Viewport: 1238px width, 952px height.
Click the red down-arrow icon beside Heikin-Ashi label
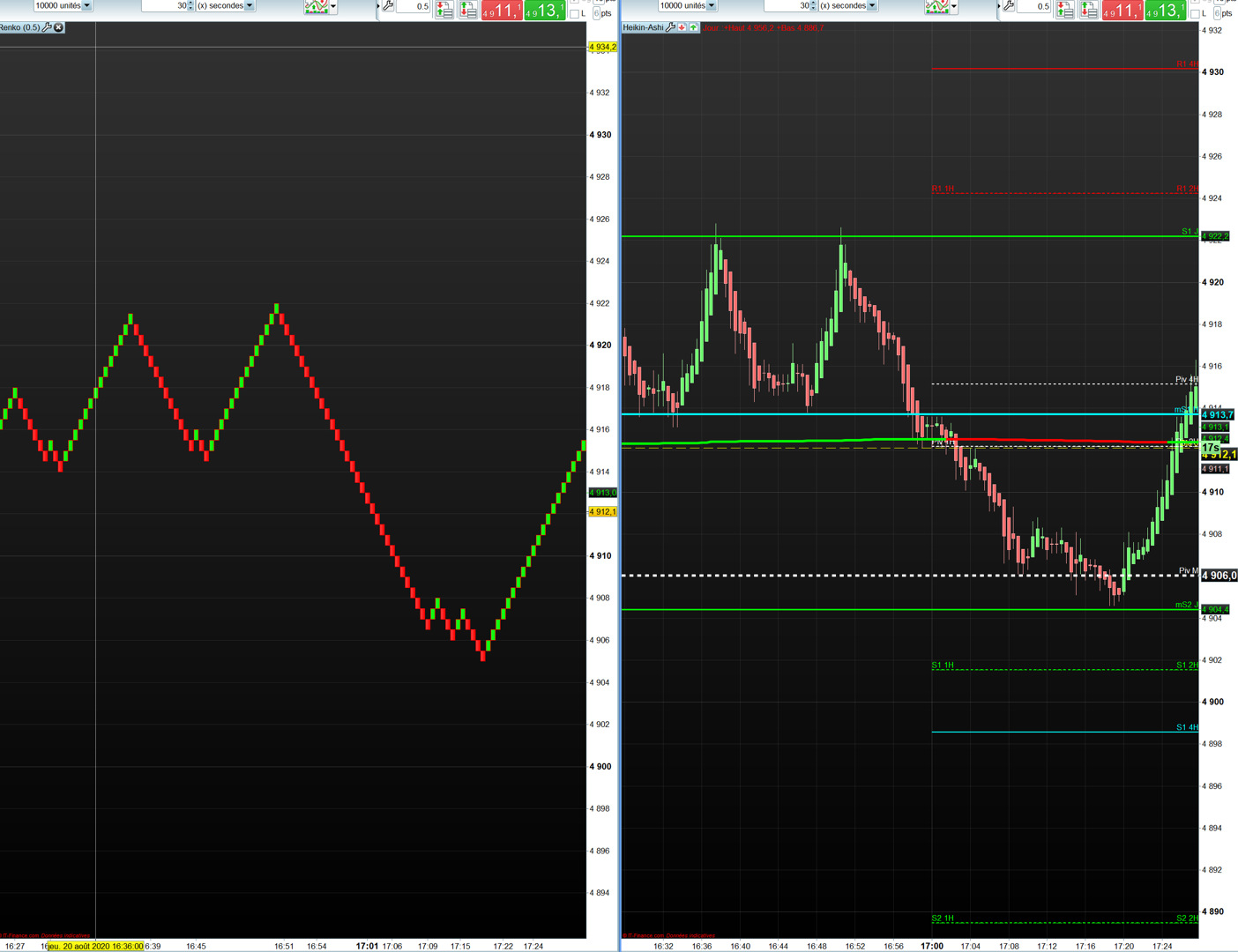pyautogui.click(x=682, y=27)
